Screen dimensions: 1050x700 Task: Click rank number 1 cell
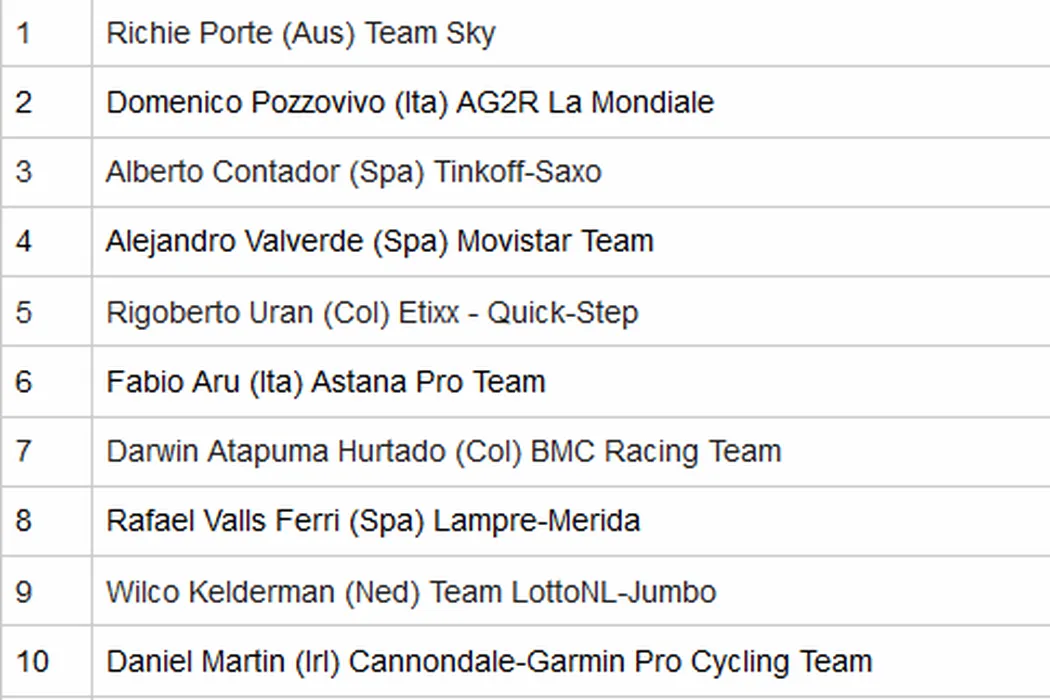24,33
